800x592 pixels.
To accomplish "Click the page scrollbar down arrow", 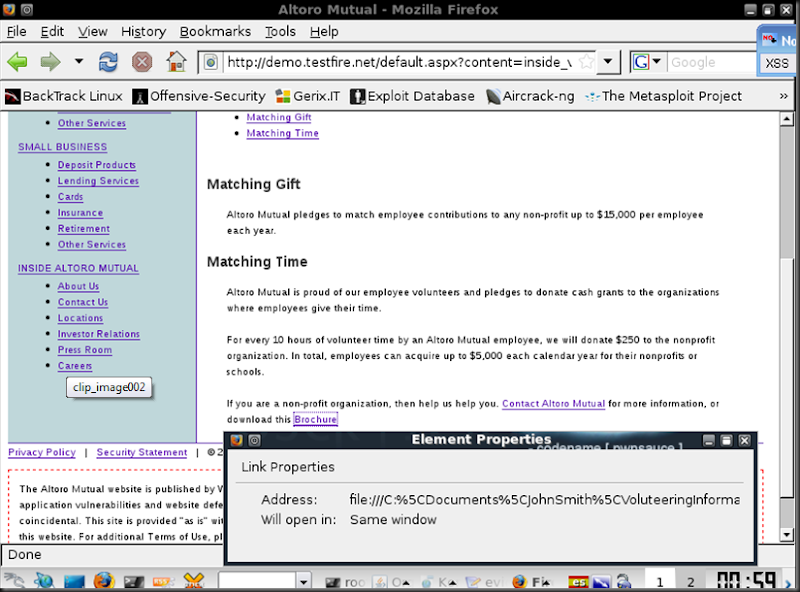I will pos(786,535).
